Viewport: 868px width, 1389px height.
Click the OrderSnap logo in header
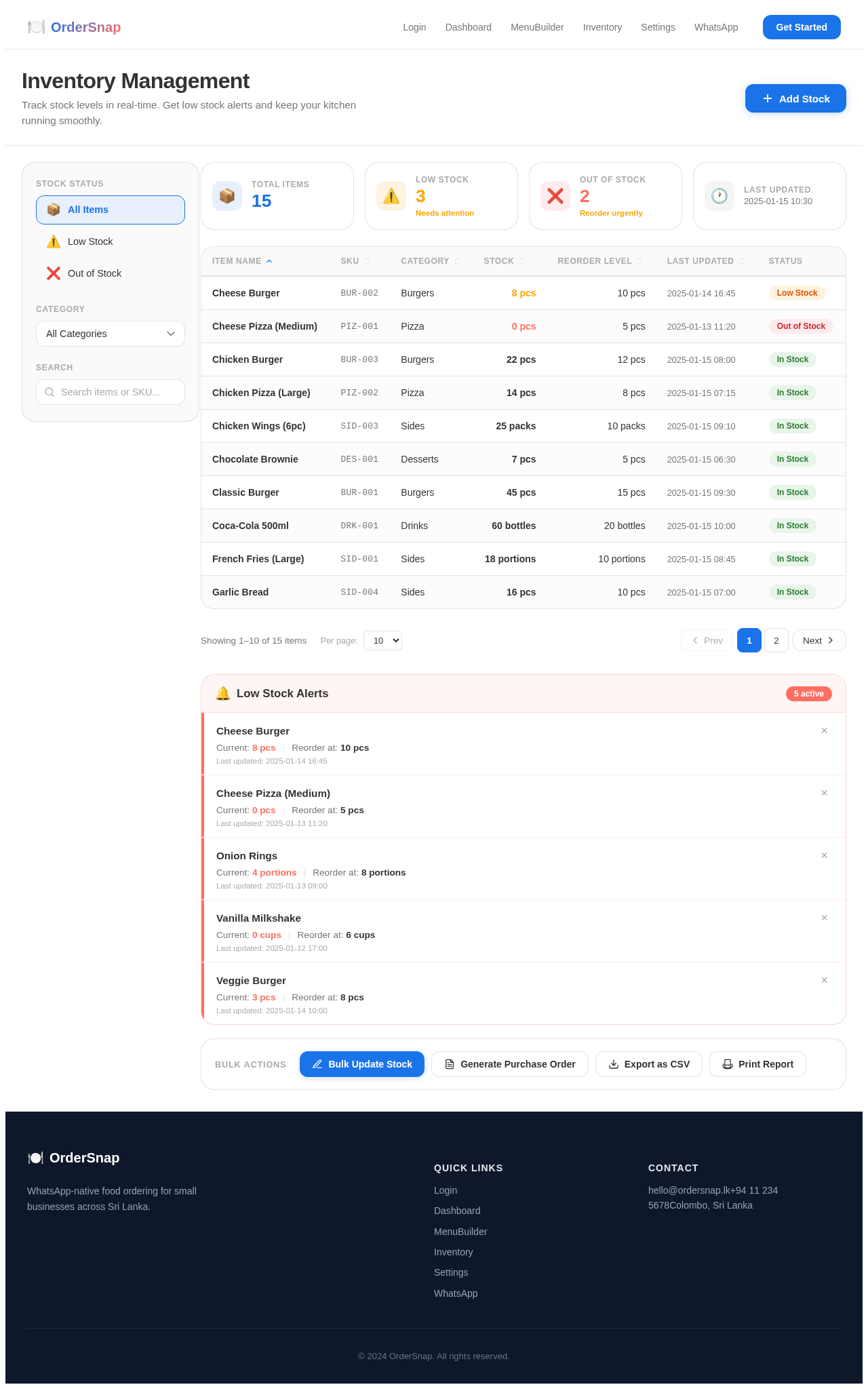74,27
